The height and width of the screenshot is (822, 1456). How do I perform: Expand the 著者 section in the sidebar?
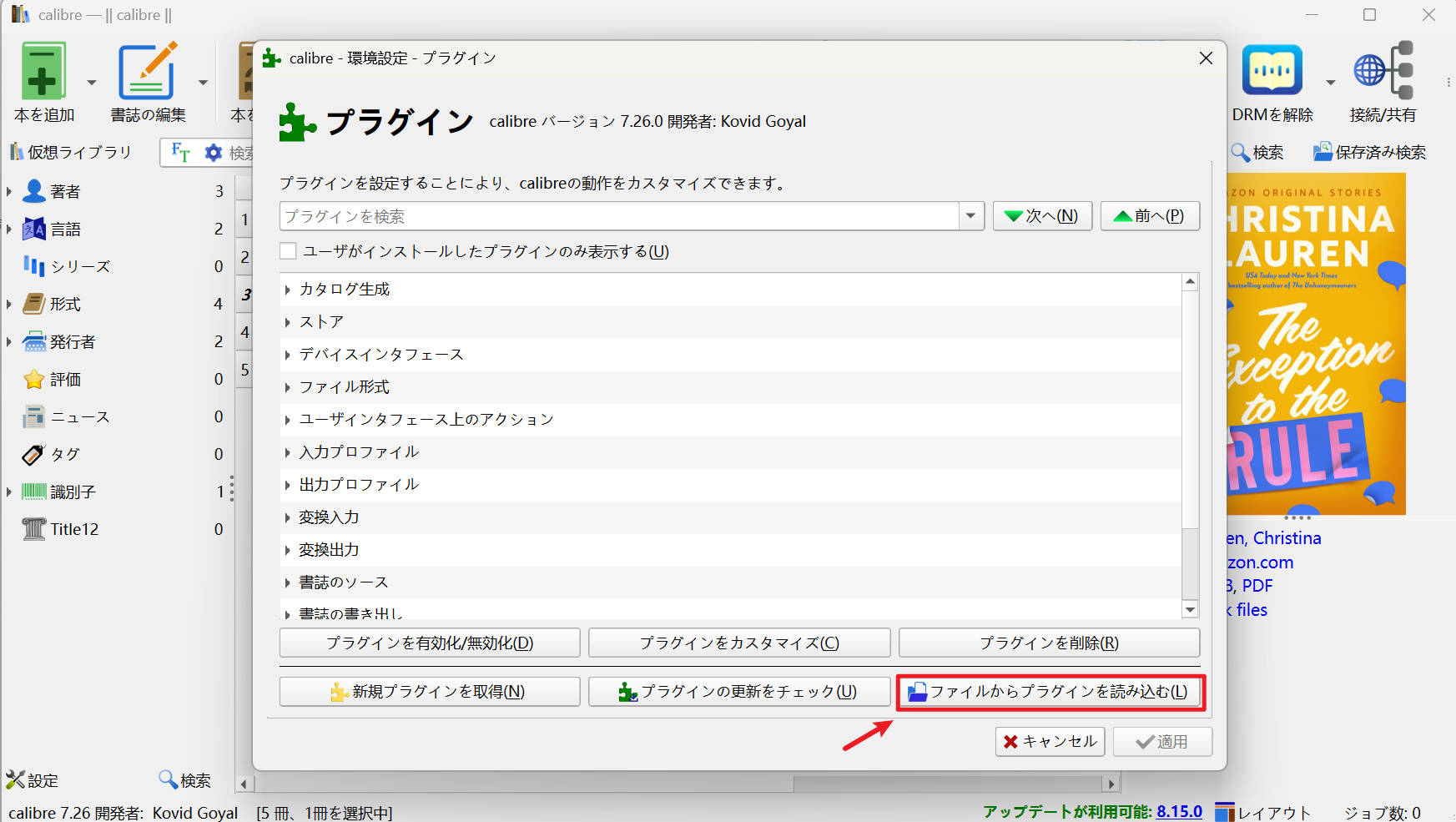tap(9, 191)
